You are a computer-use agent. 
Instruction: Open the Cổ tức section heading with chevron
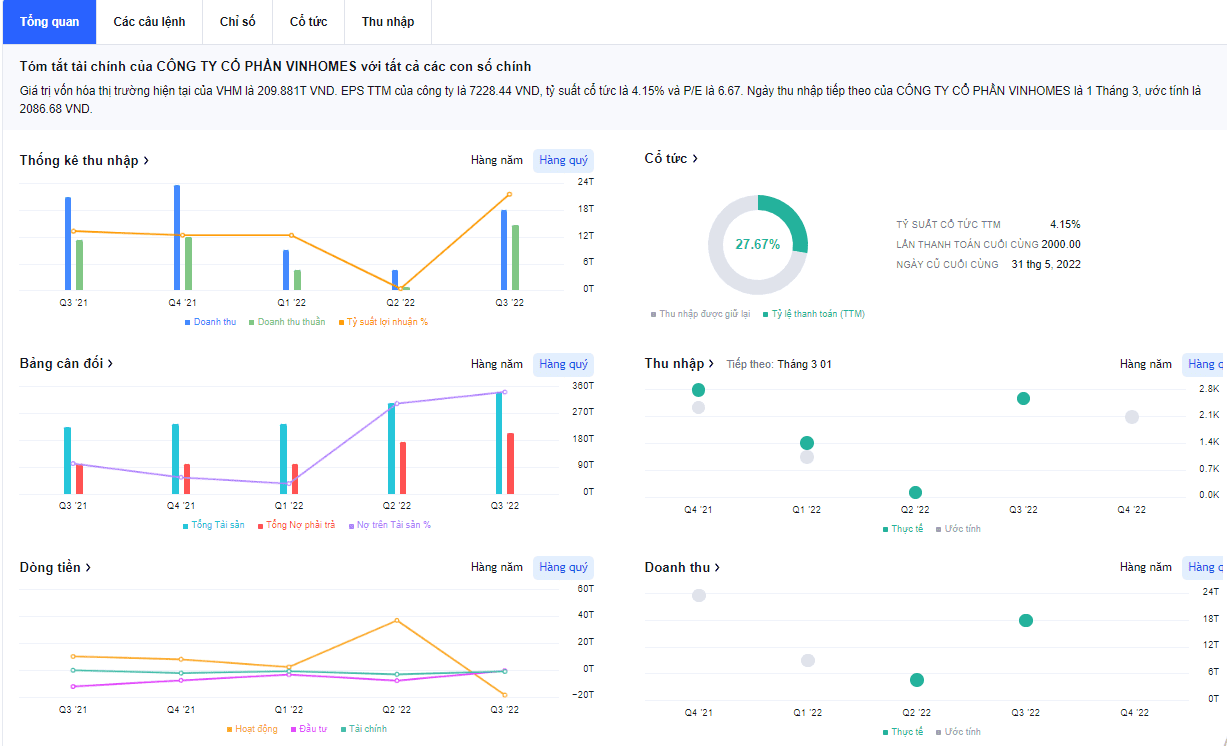(671, 158)
